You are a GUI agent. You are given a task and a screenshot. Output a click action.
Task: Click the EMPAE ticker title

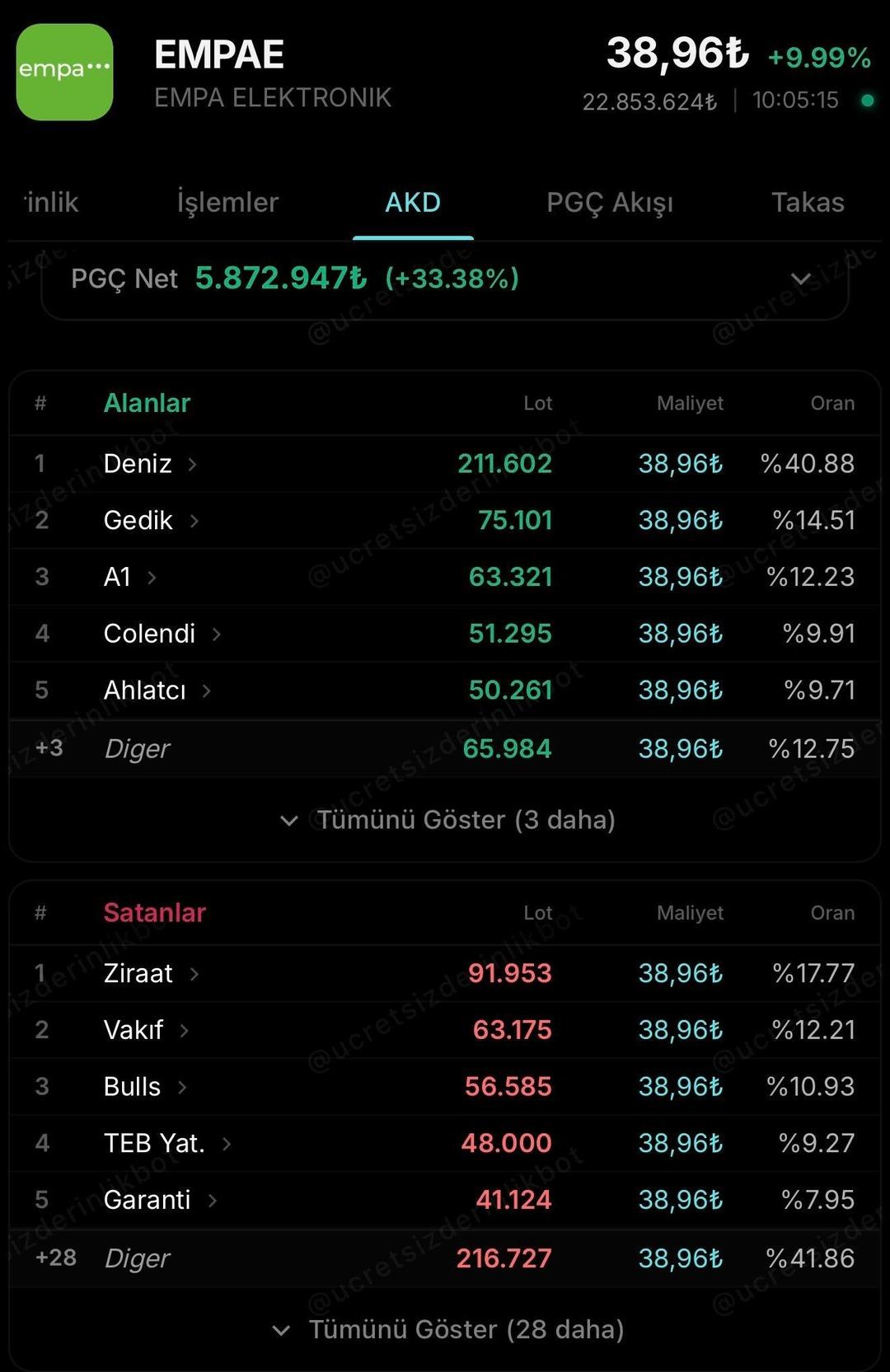[x=219, y=55]
